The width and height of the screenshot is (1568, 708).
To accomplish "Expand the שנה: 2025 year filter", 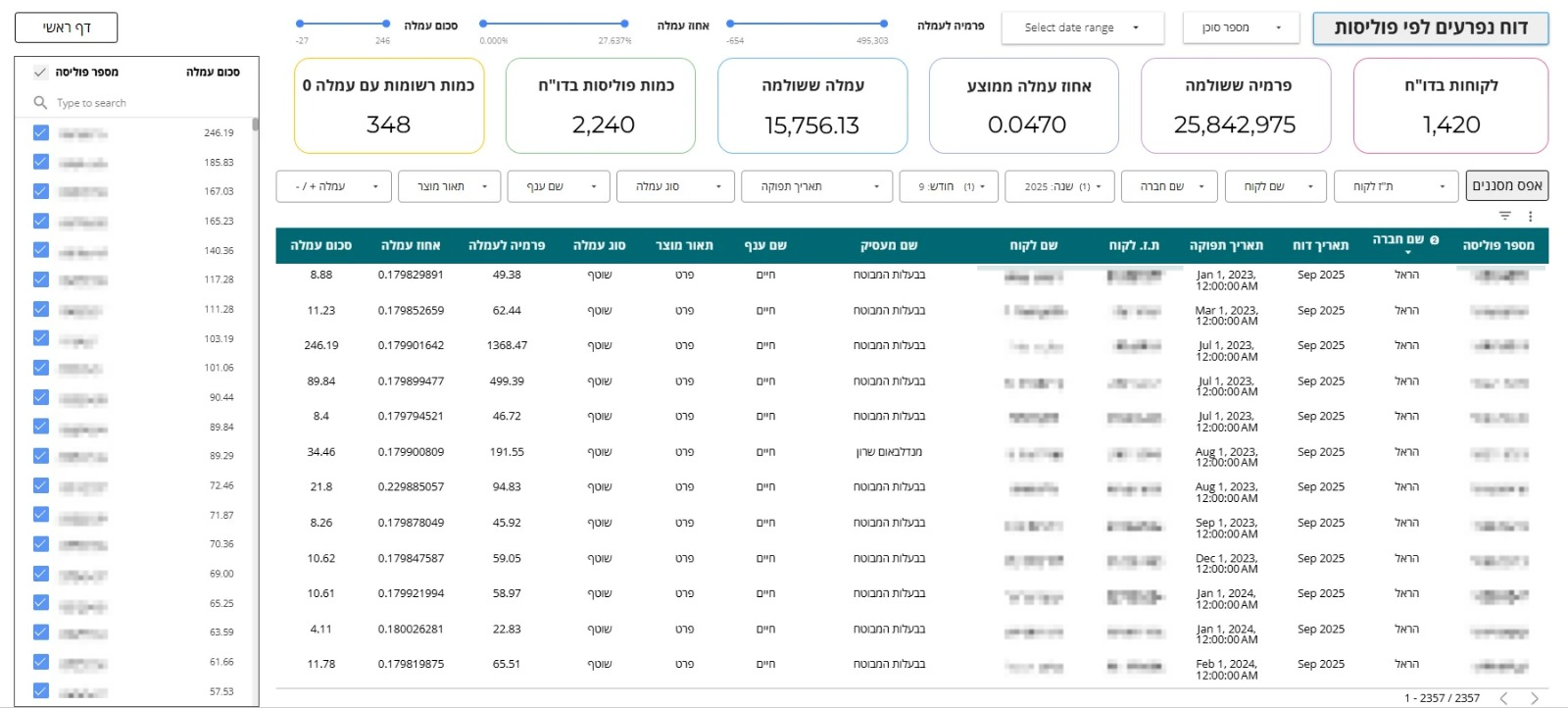I will click(x=1059, y=186).
